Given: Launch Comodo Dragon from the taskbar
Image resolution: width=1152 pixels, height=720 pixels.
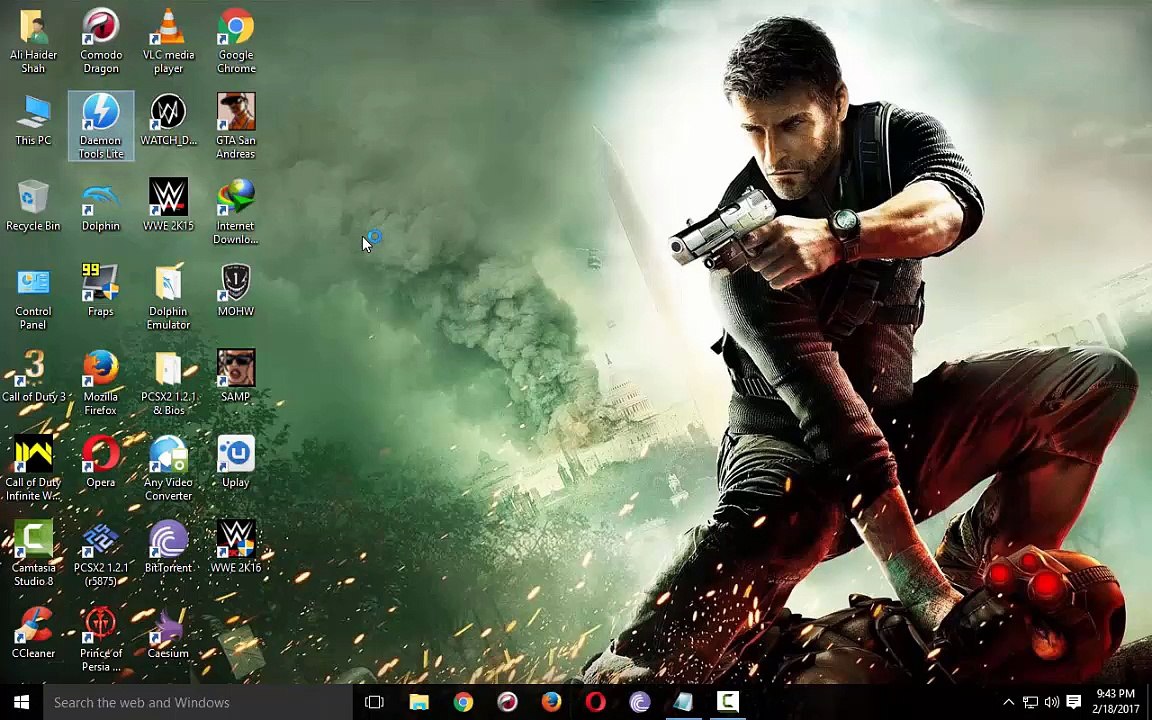Looking at the screenshot, I should coord(507,702).
